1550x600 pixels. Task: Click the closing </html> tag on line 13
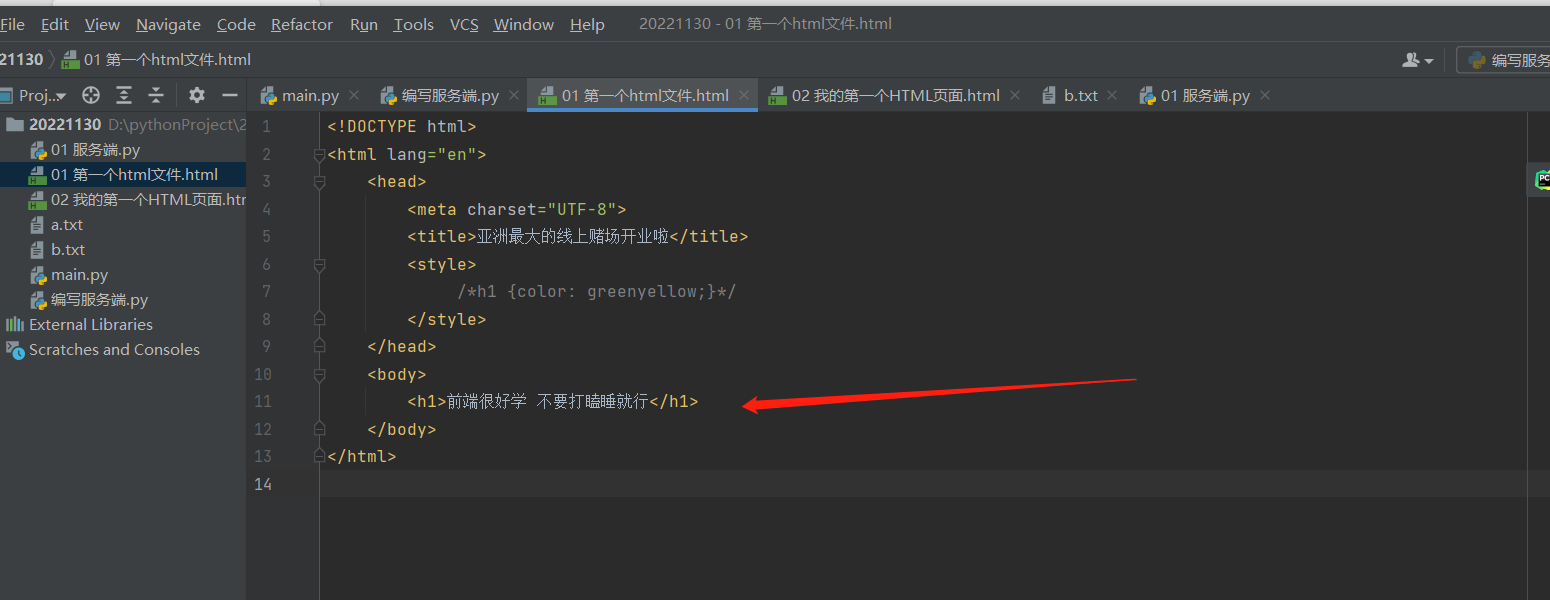(x=362, y=457)
